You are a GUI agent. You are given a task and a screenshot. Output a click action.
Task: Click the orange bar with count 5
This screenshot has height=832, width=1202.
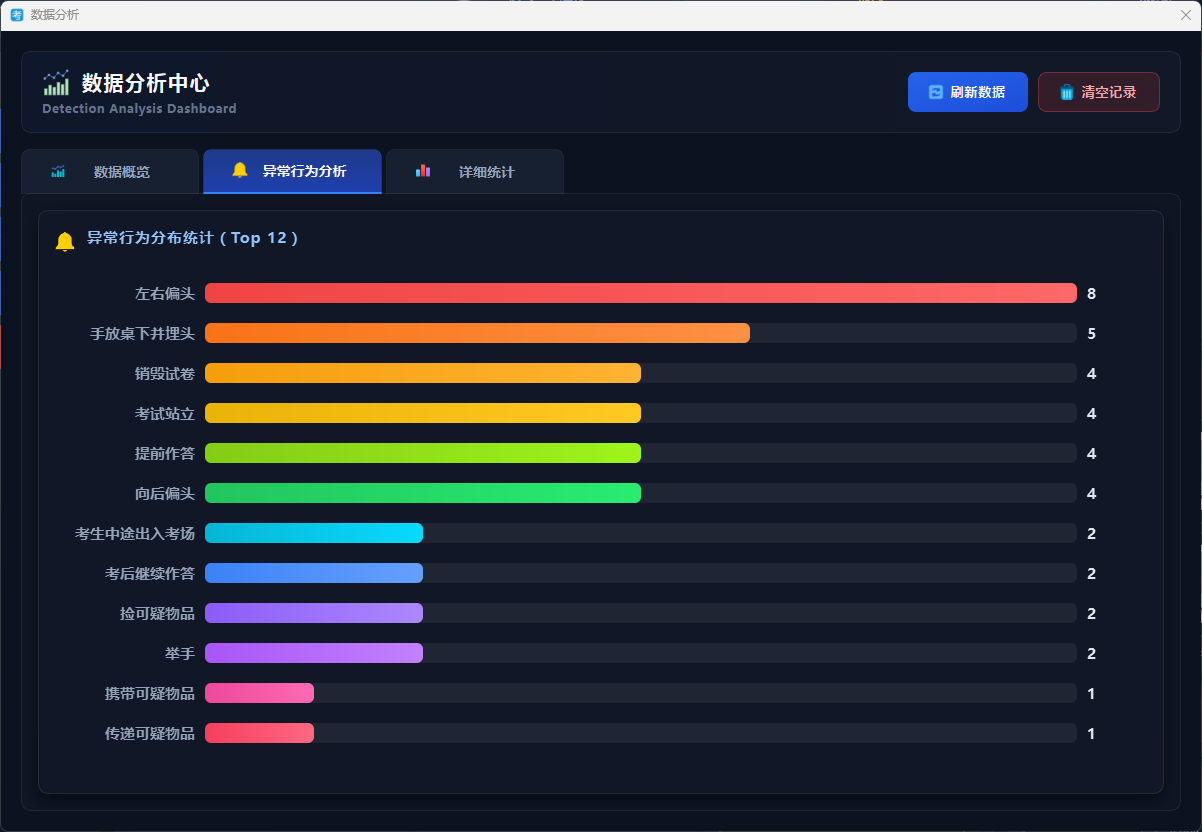click(477, 333)
